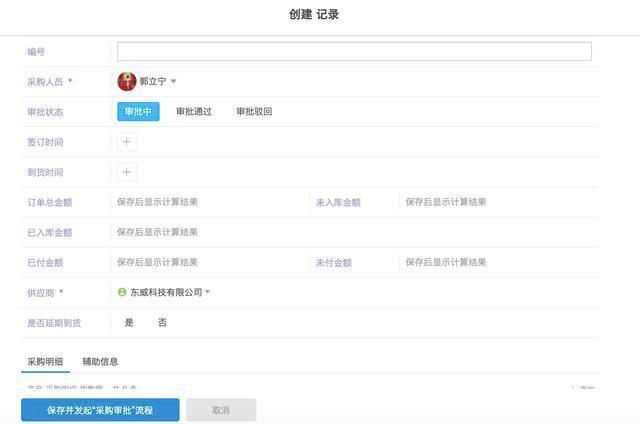Click the green supplier icon before 东威科技有限公司
This screenshot has width=640, height=424.
coord(122,292)
